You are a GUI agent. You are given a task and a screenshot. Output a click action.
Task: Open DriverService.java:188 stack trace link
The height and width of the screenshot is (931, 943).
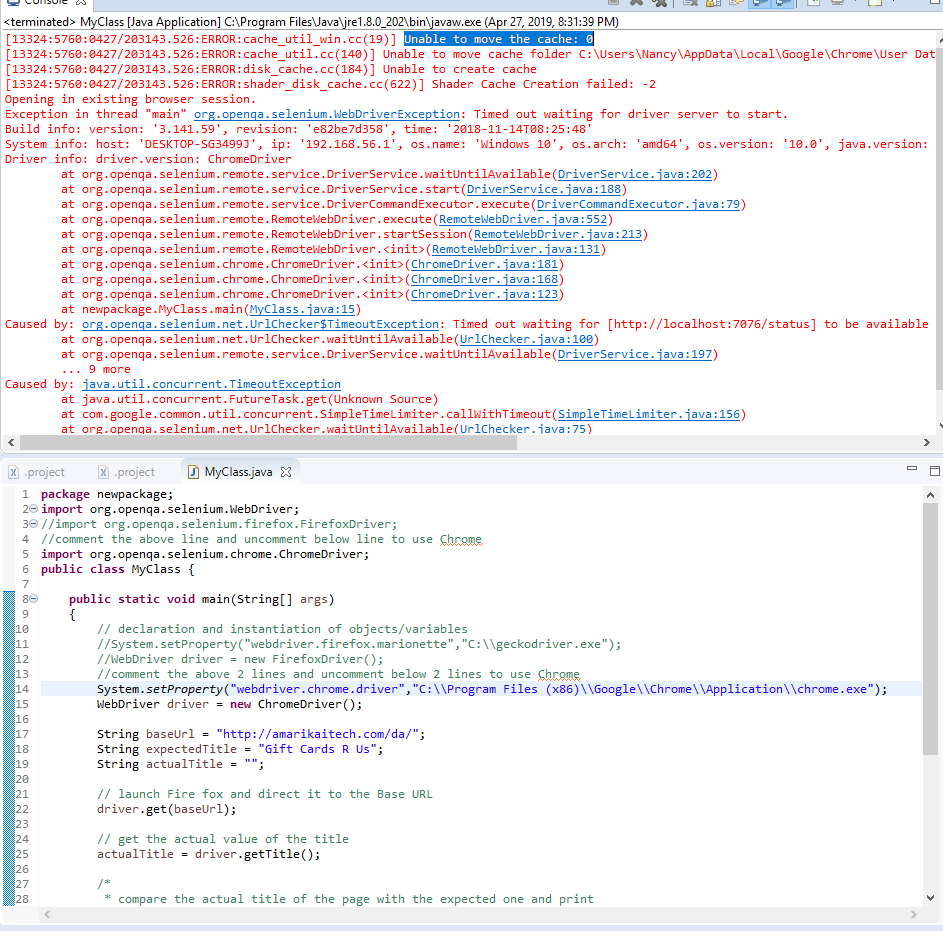(x=544, y=189)
